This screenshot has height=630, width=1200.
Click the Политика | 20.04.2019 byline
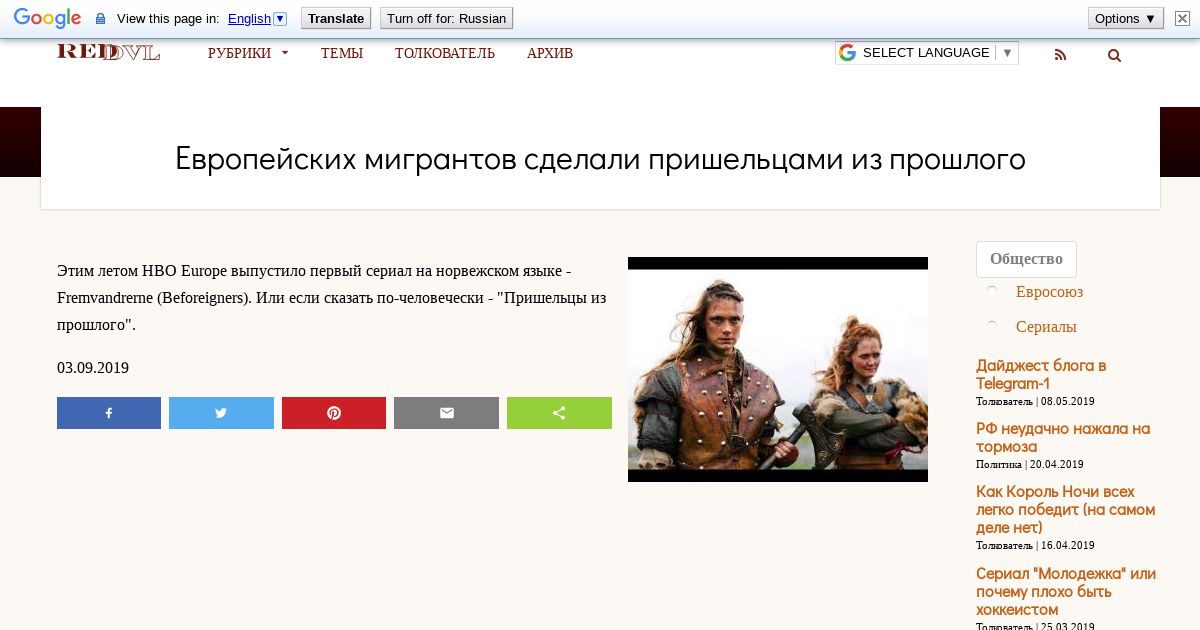coord(1030,464)
